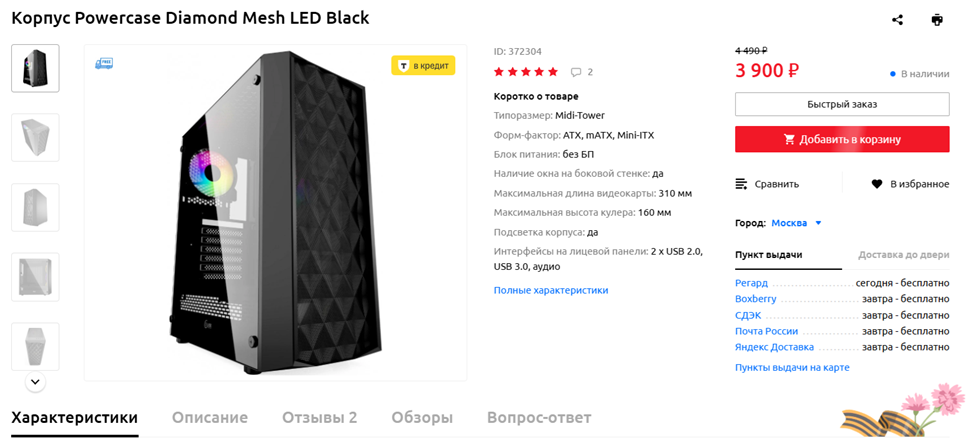Switch to the Отзывы 2 tab
The image size is (974, 444).
[319, 418]
